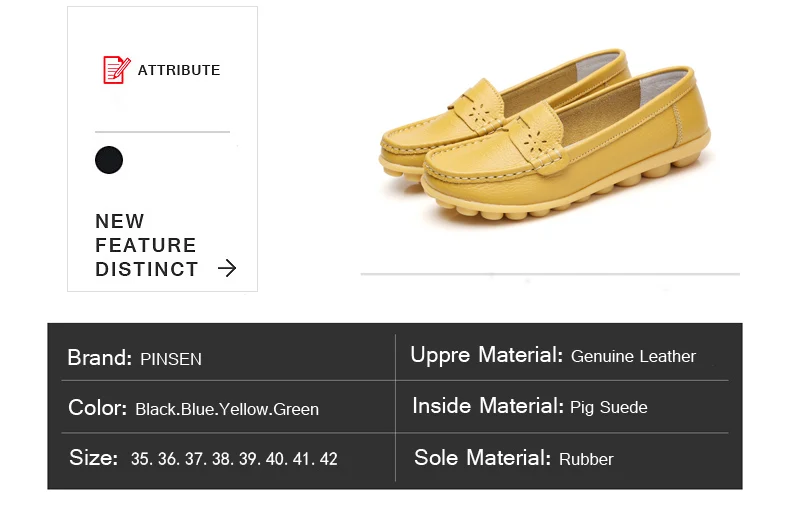Click the Pig Suede value
790x522 pixels.
click(609, 407)
